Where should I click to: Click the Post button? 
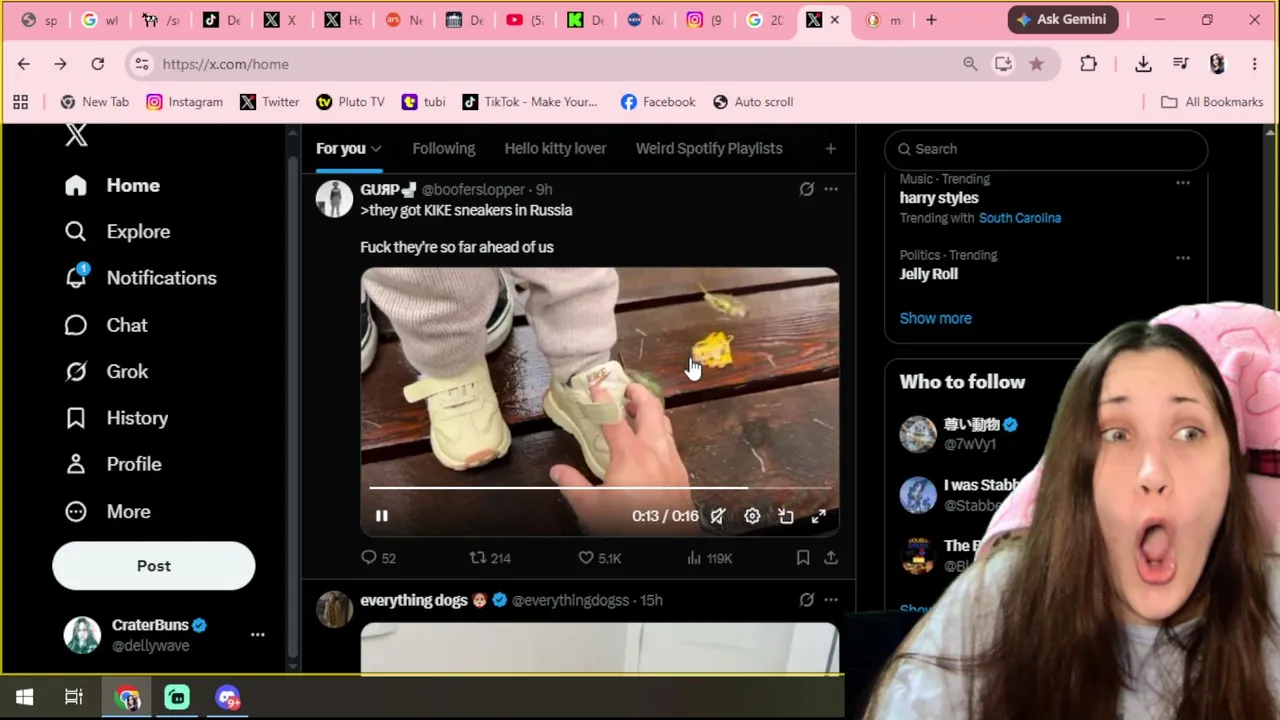(x=154, y=566)
